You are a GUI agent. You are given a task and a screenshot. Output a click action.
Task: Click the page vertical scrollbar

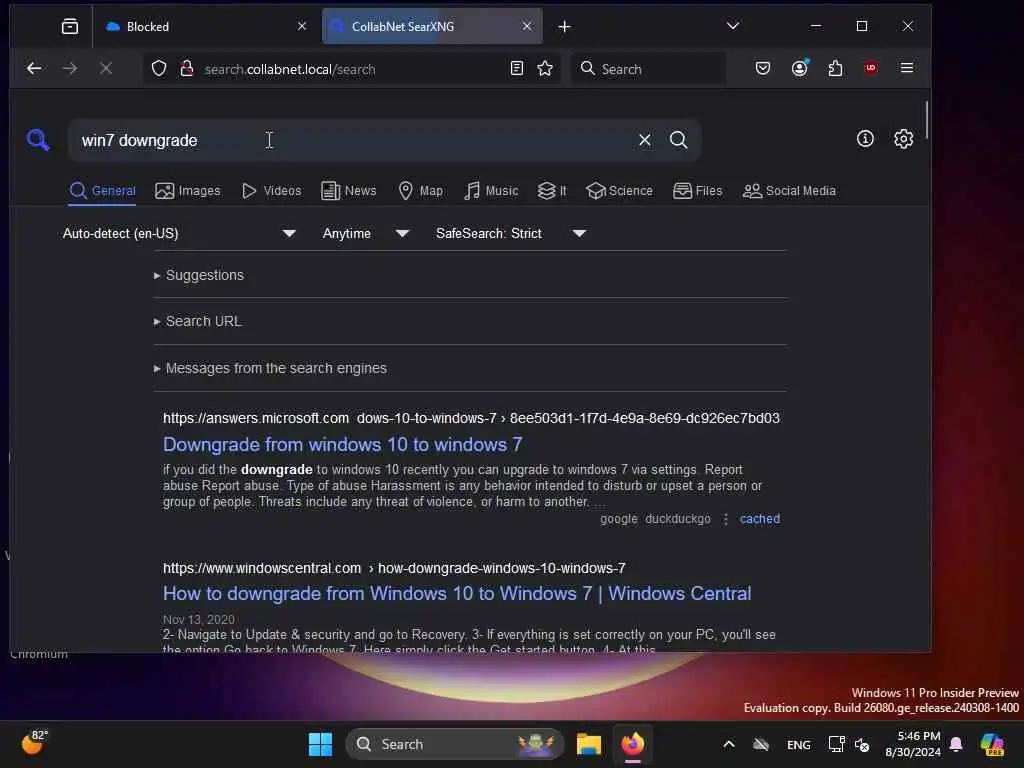pos(927,120)
